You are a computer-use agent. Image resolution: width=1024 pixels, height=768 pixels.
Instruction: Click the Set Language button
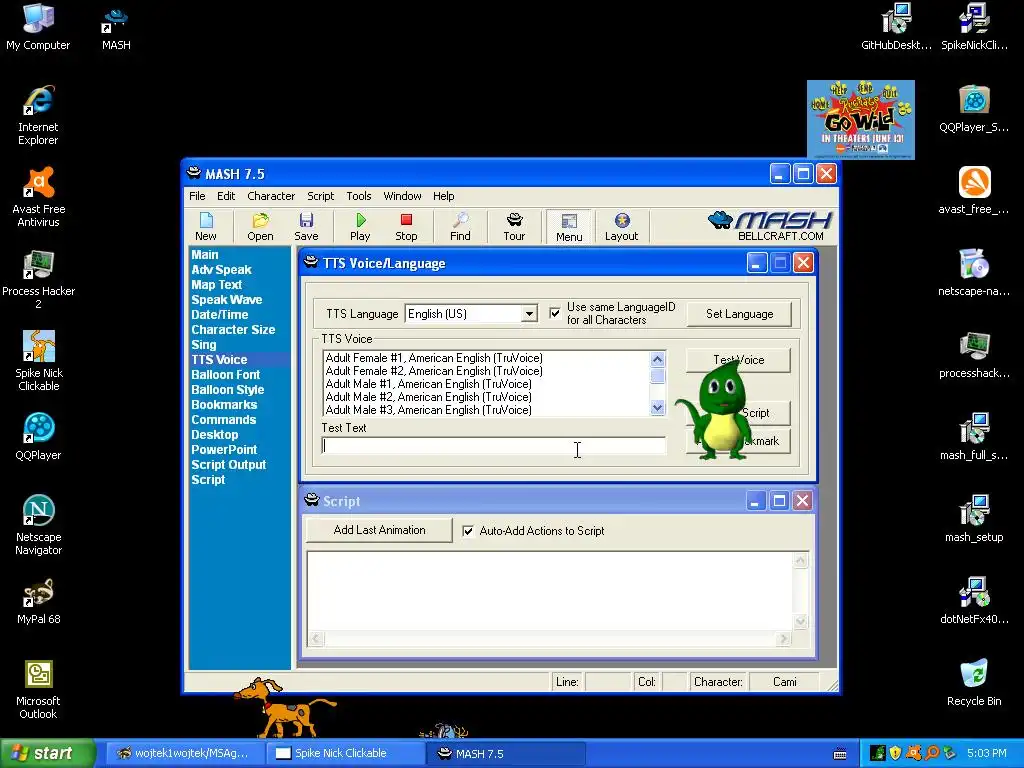[739, 314]
